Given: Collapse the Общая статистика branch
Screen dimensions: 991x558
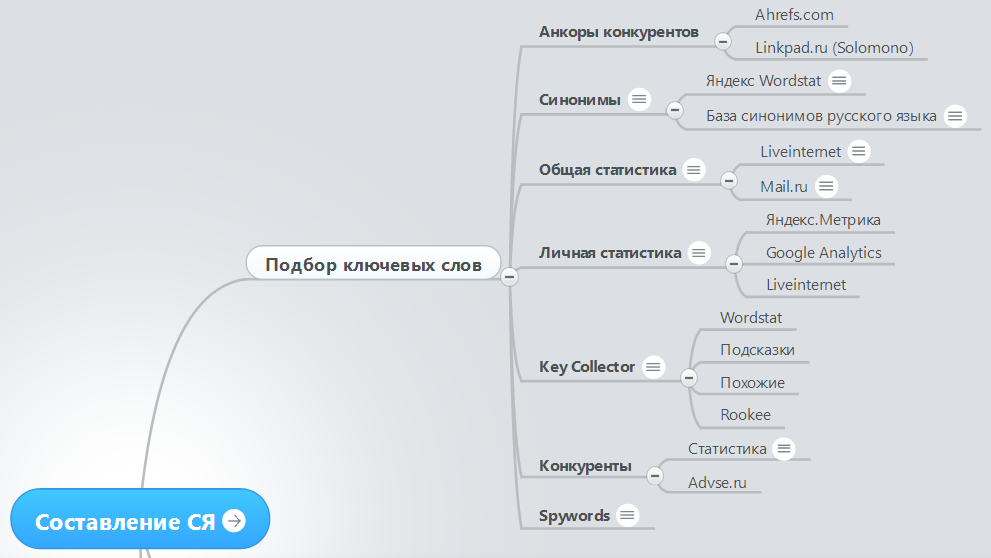Looking at the screenshot, I should point(729,181).
